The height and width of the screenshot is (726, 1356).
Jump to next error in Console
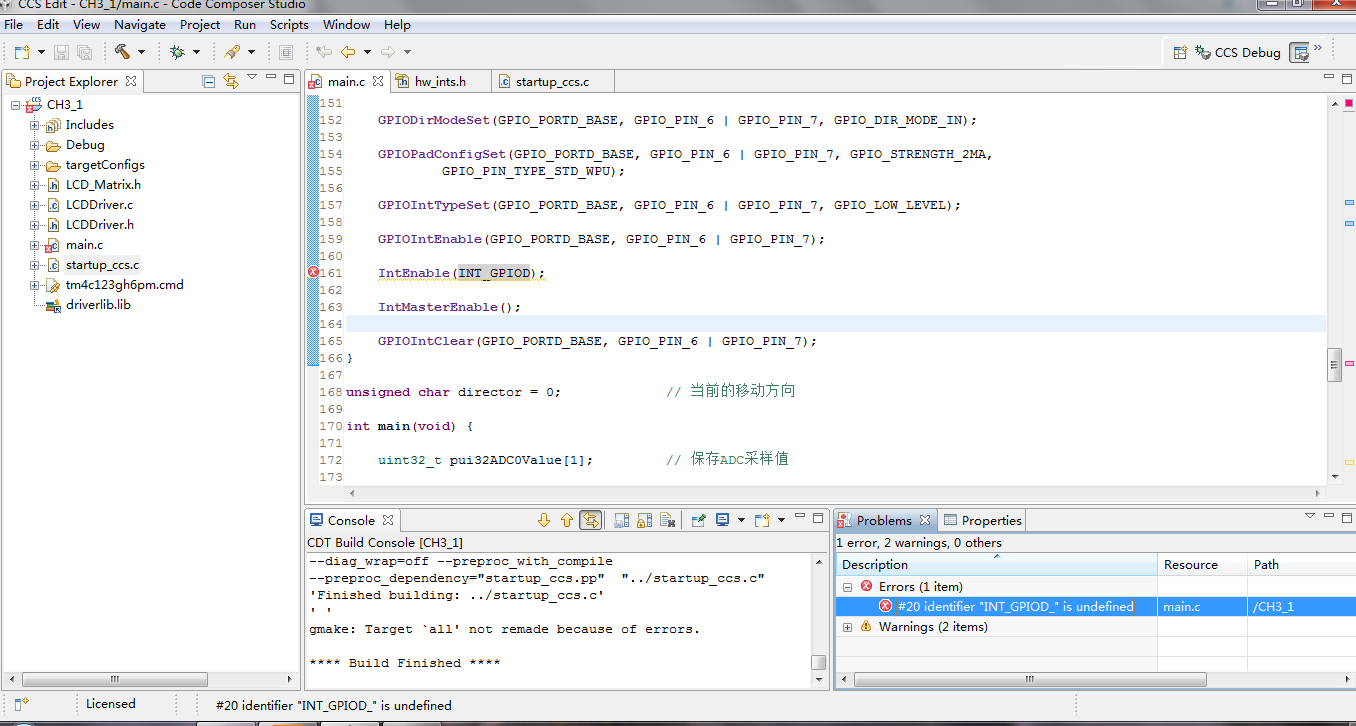544,520
